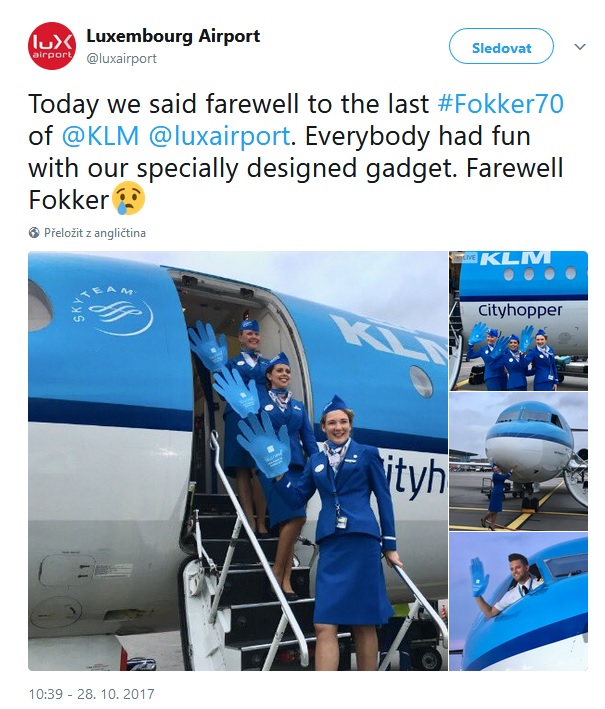Click the Lux Airport profile avatar
This screenshot has width=605, height=709.
52,46
